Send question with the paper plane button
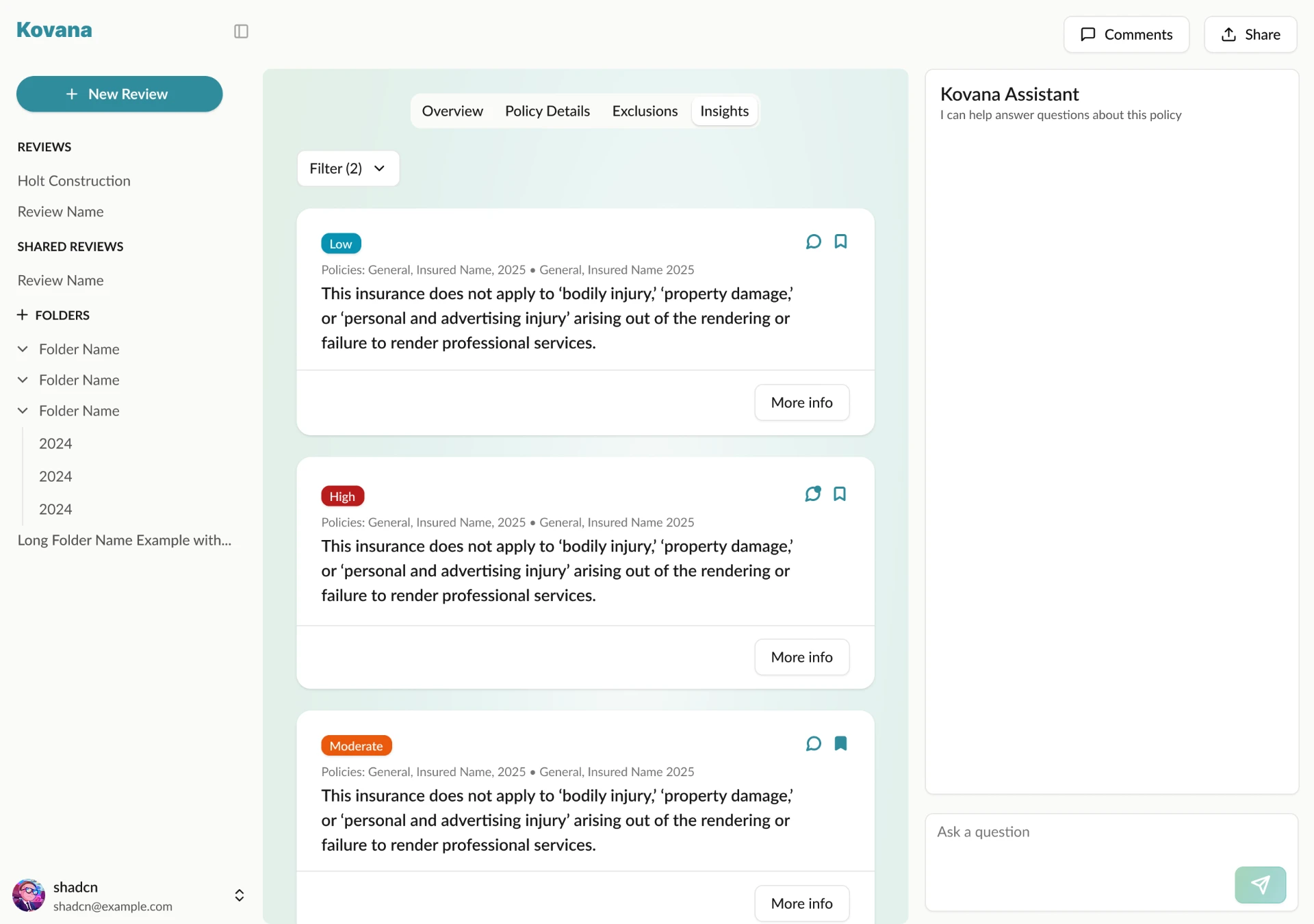1314x924 pixels. [x=1260, y=885]
